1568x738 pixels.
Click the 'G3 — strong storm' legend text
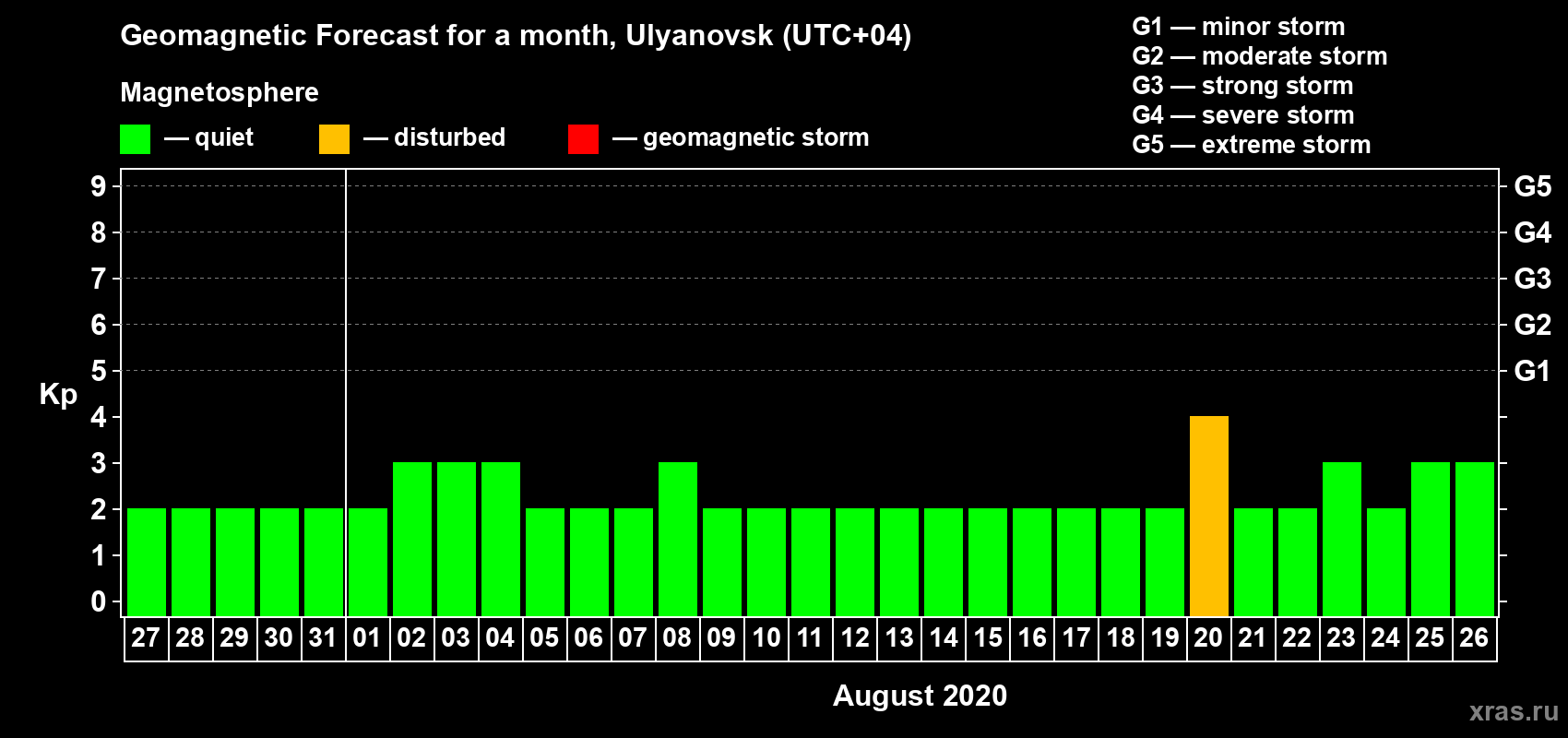(x=1242, y=86)
